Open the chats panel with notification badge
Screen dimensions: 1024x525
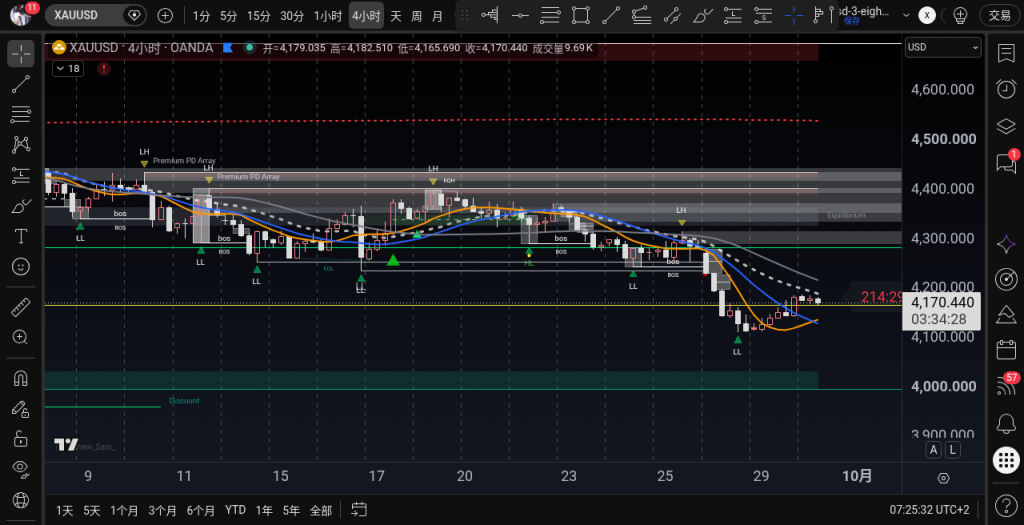[1006, 162]
